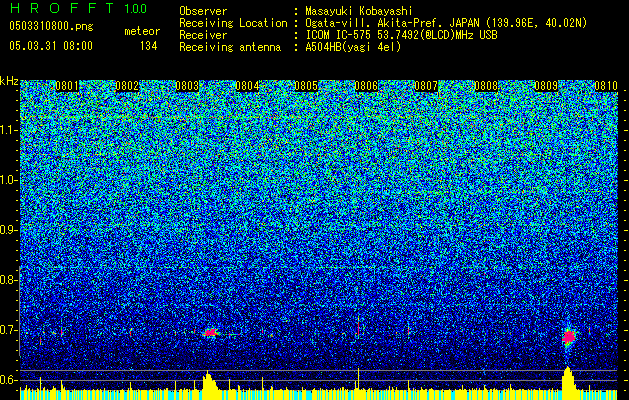Click the 1.0 kHz axis tick label

tap(8, 180)
